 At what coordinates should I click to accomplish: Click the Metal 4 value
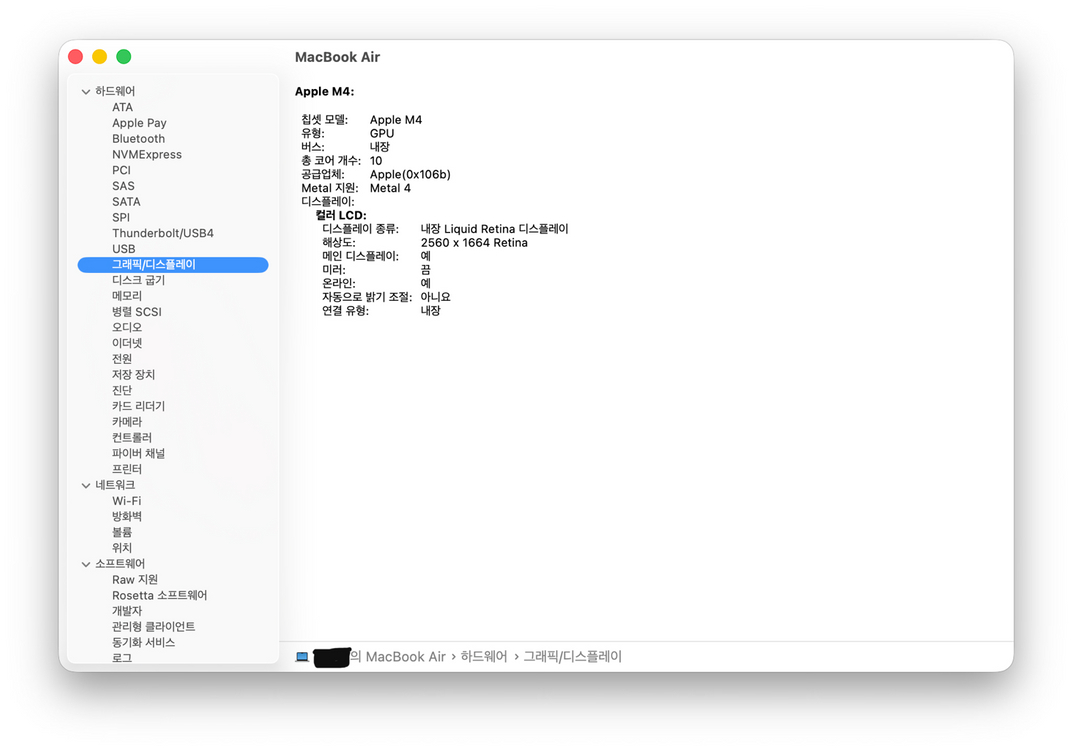390,189
